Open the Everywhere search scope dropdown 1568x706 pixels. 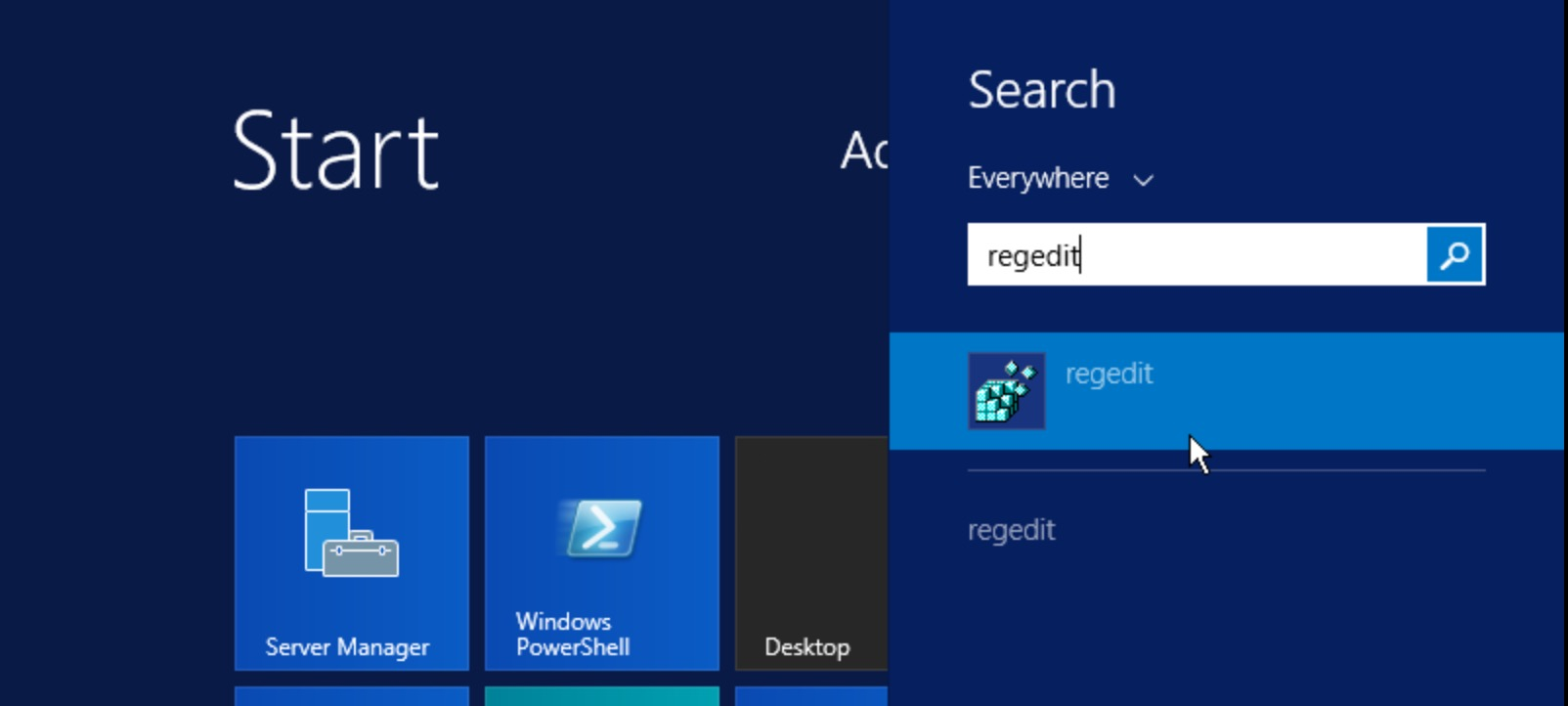tap(1061, 179)
